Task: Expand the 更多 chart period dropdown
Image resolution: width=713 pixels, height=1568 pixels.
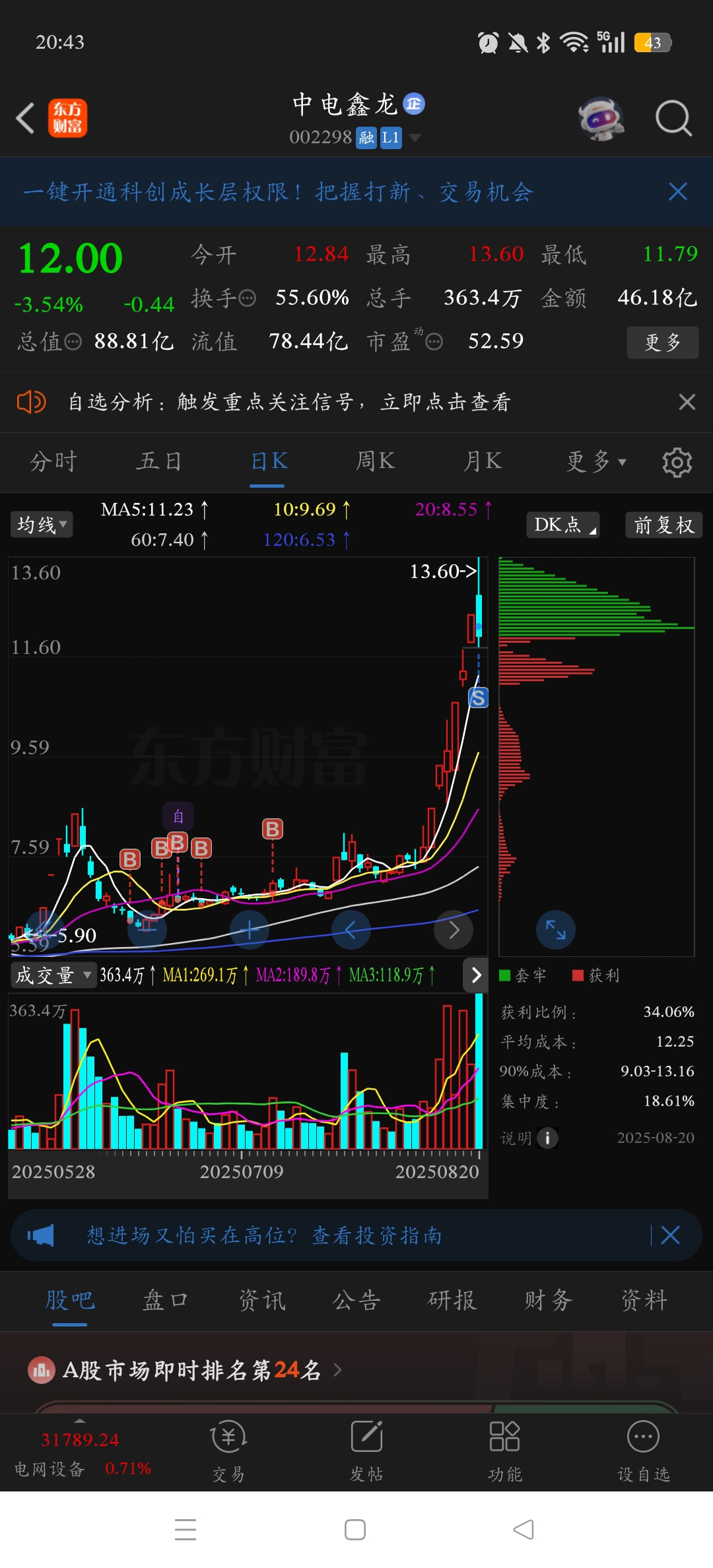Action: point(595,461)
